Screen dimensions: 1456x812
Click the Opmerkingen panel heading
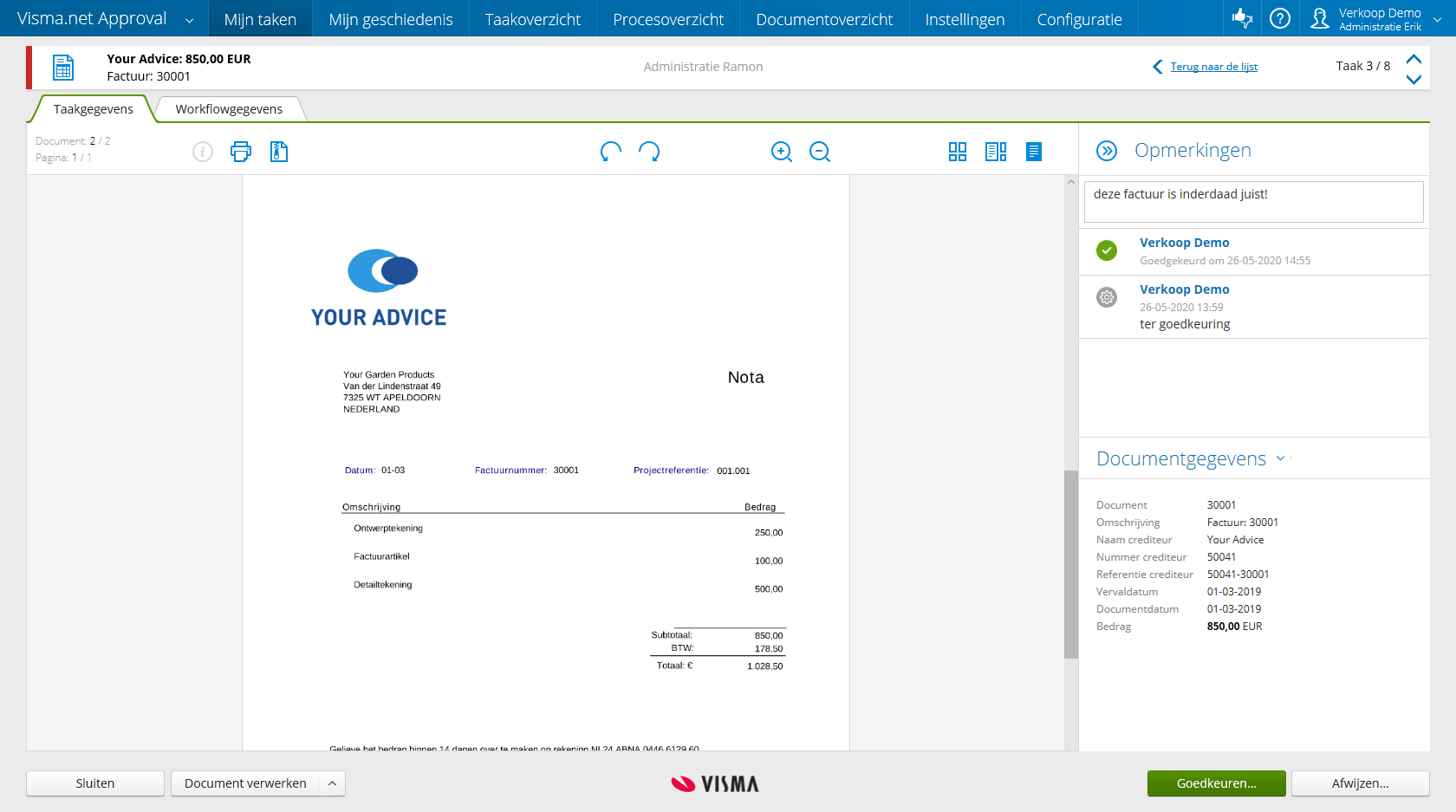click(x=1193, y=150)
